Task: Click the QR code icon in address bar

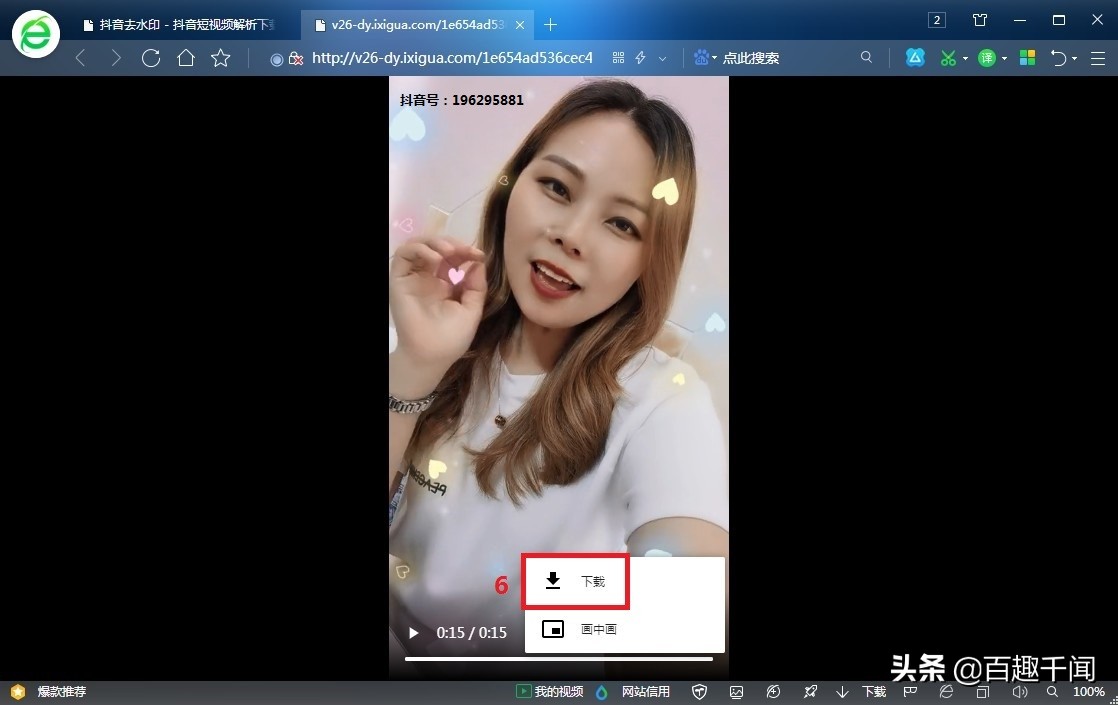Action: click(x=618, y=57)
